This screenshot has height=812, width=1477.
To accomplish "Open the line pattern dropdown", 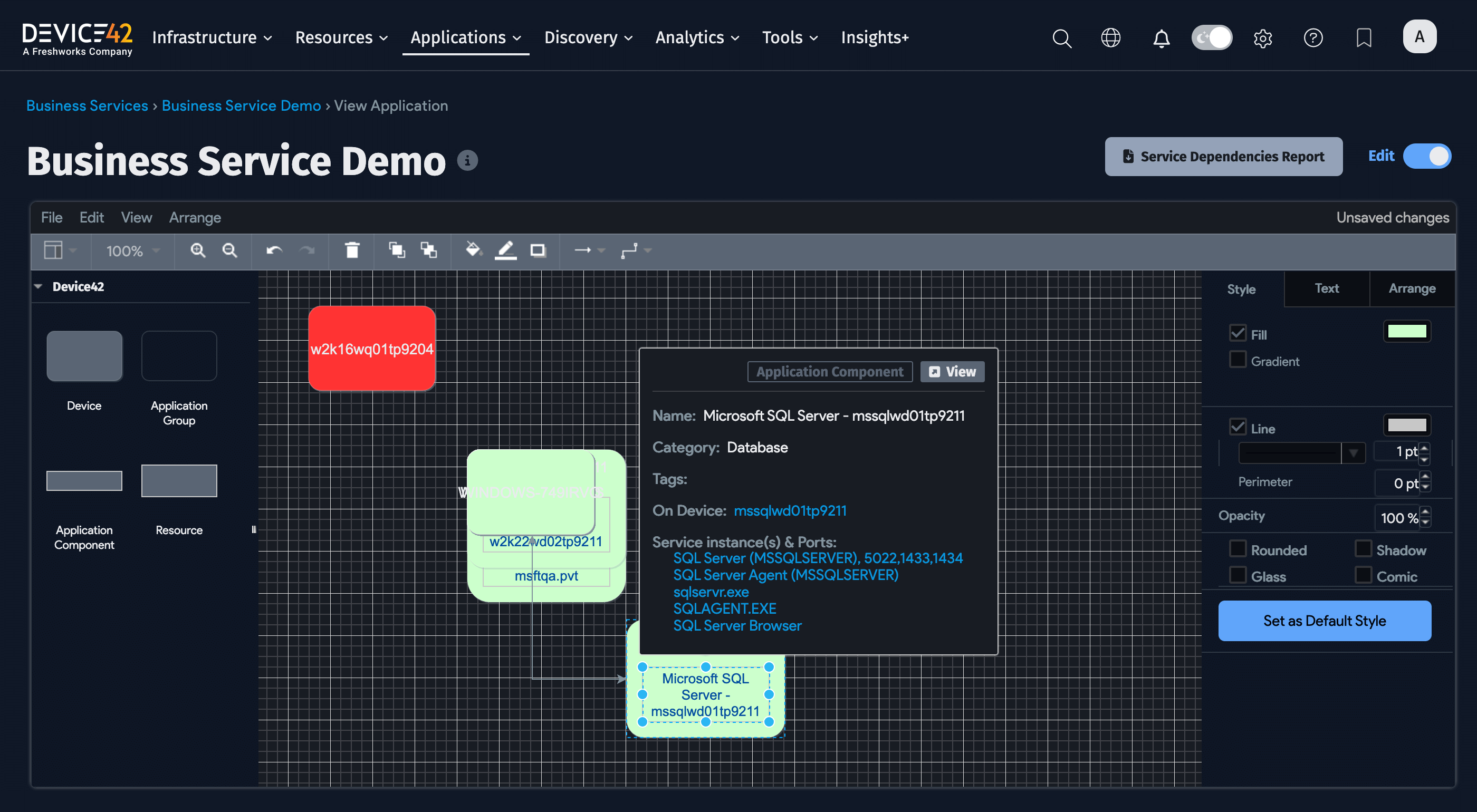I will [1353, 453].
